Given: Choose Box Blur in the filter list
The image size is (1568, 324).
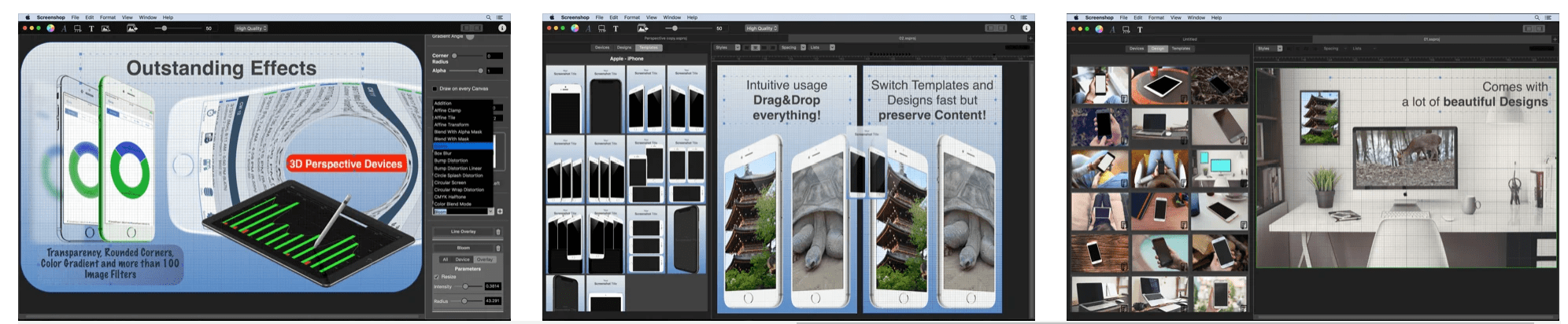Looking at the screenshot, I should tap(463, 153).
